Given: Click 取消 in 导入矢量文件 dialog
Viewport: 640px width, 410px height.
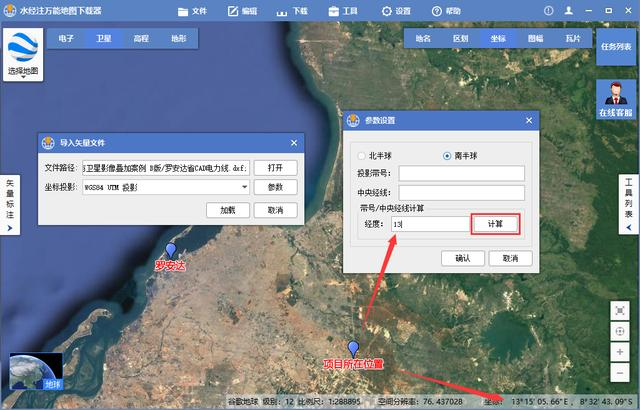Looking at the screenshot, I should click(276, 211).
